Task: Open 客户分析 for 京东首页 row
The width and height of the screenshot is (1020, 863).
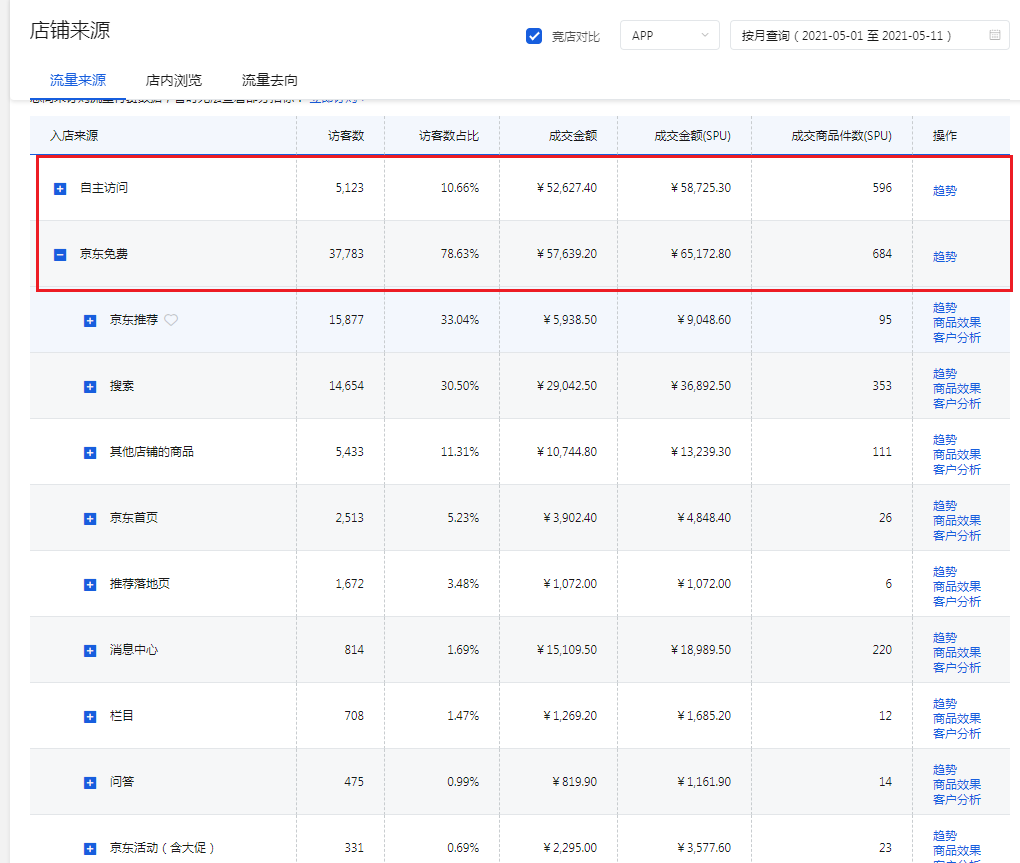Action: click(x=957, y=536)
